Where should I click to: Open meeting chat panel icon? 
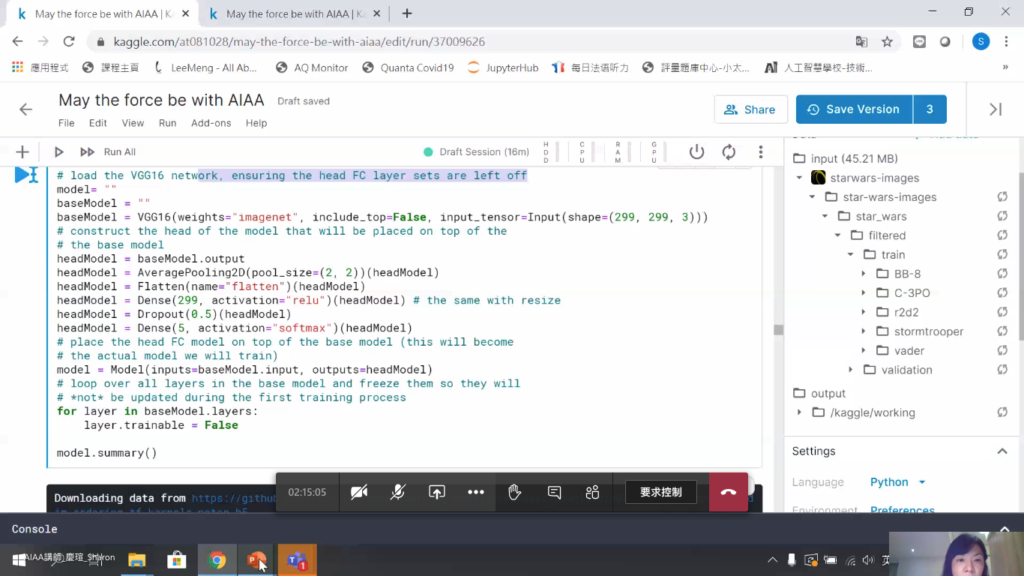coord(554,492)
